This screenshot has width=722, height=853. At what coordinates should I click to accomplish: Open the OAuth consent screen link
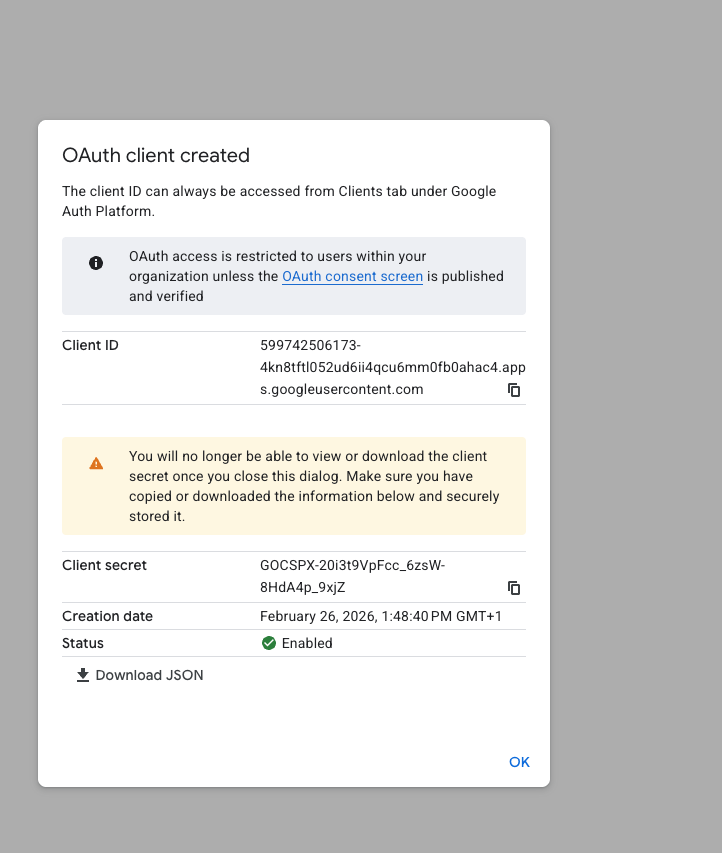pyautogui.click(x=352, y=276)
